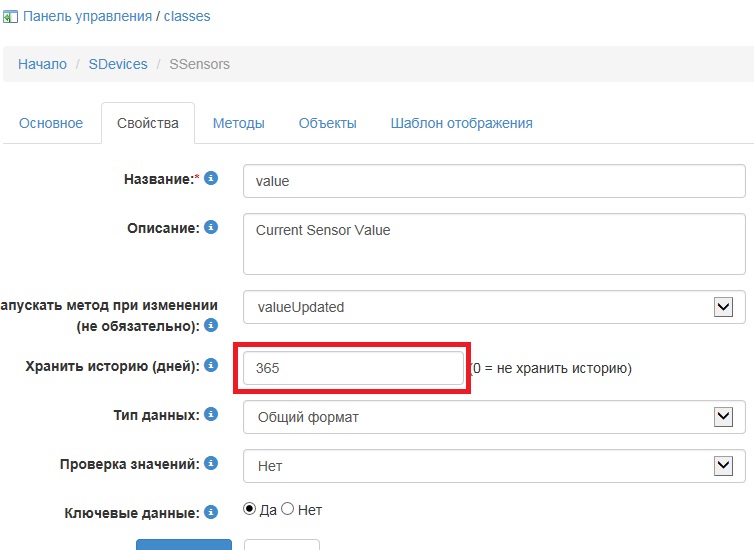Screen dimensions: 754x550
Task: Expand the Общий формат data type dropdown
Action: tap(494, 417)
